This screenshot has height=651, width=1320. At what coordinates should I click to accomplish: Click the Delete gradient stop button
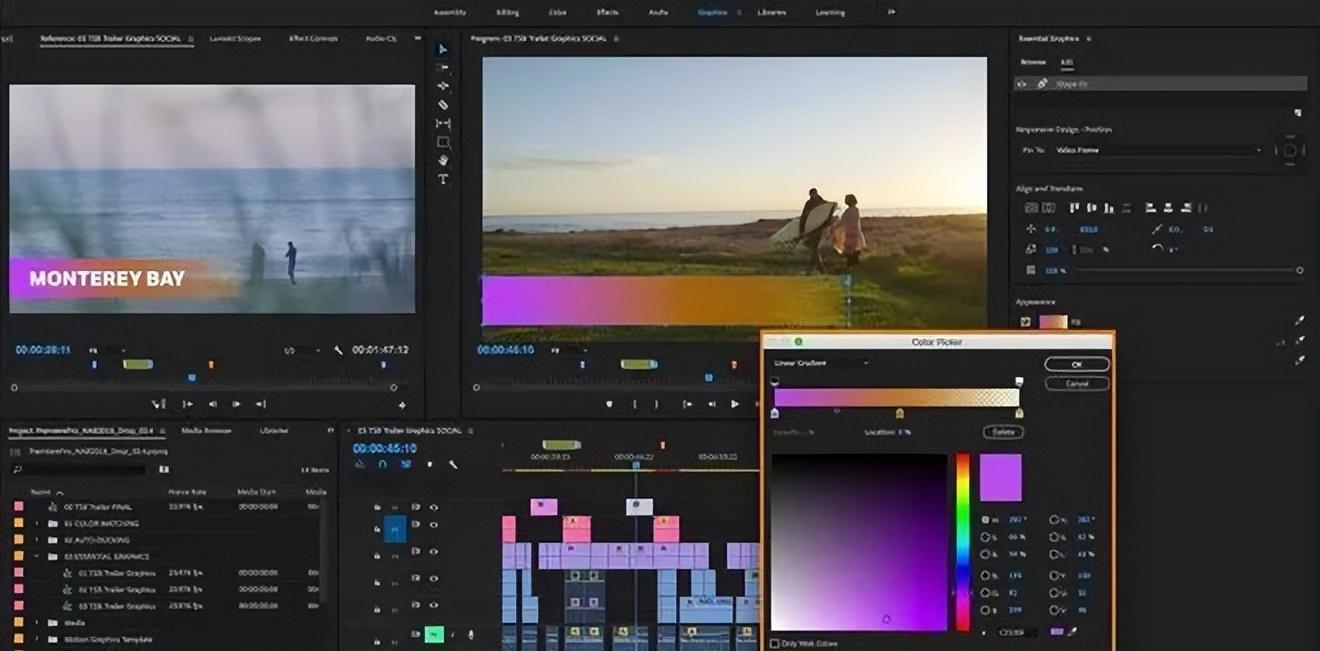point(1002,432)
